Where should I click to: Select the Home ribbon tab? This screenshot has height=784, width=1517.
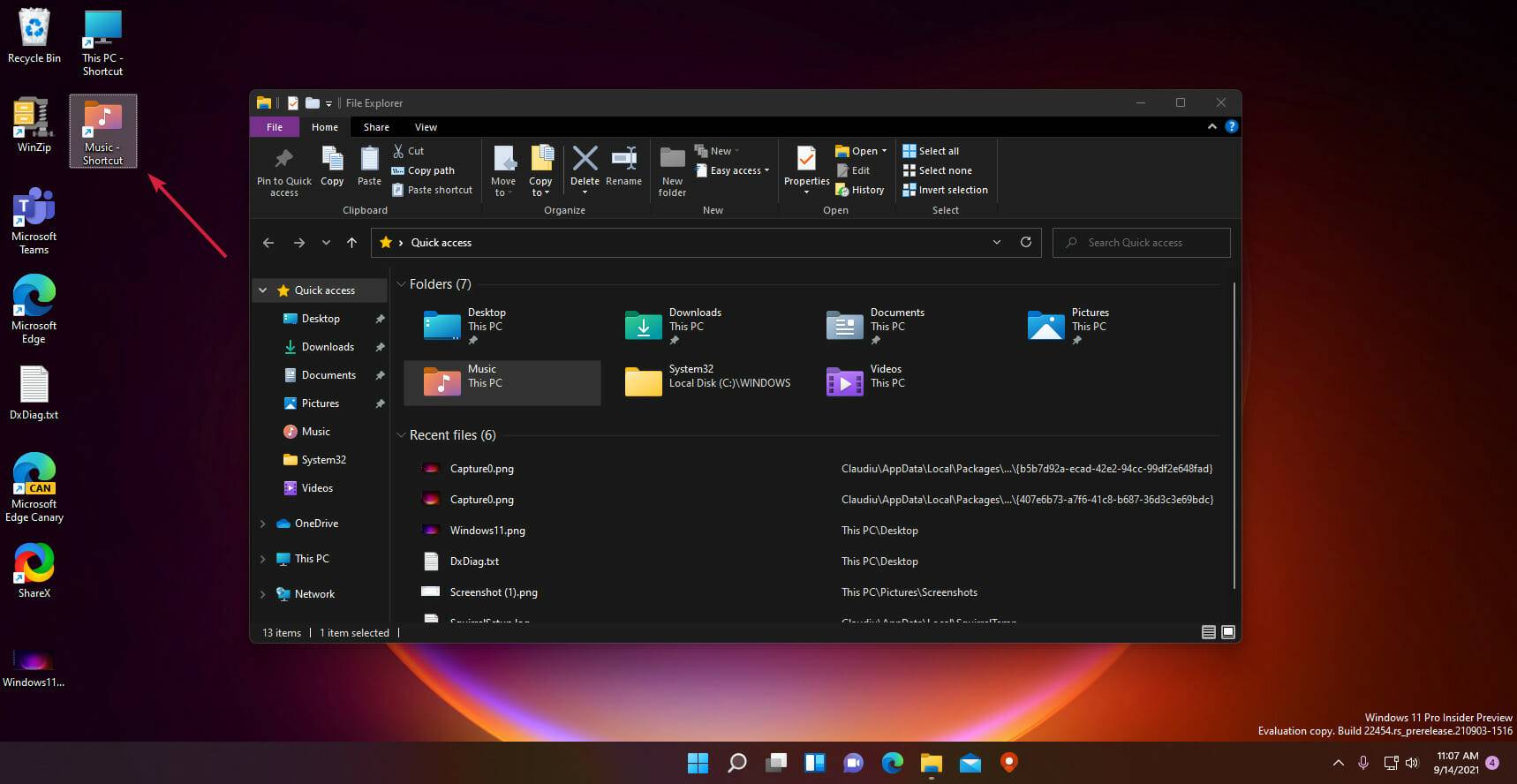(325, 127)
